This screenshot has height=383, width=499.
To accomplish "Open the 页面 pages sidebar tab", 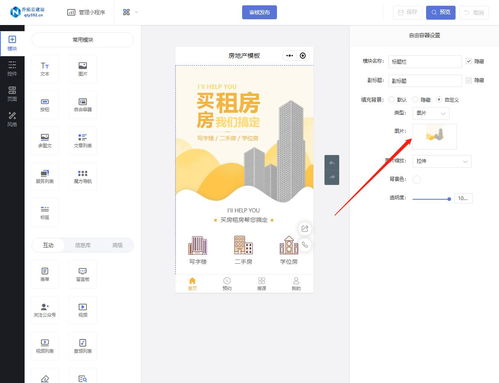I will tap(12, 94).
